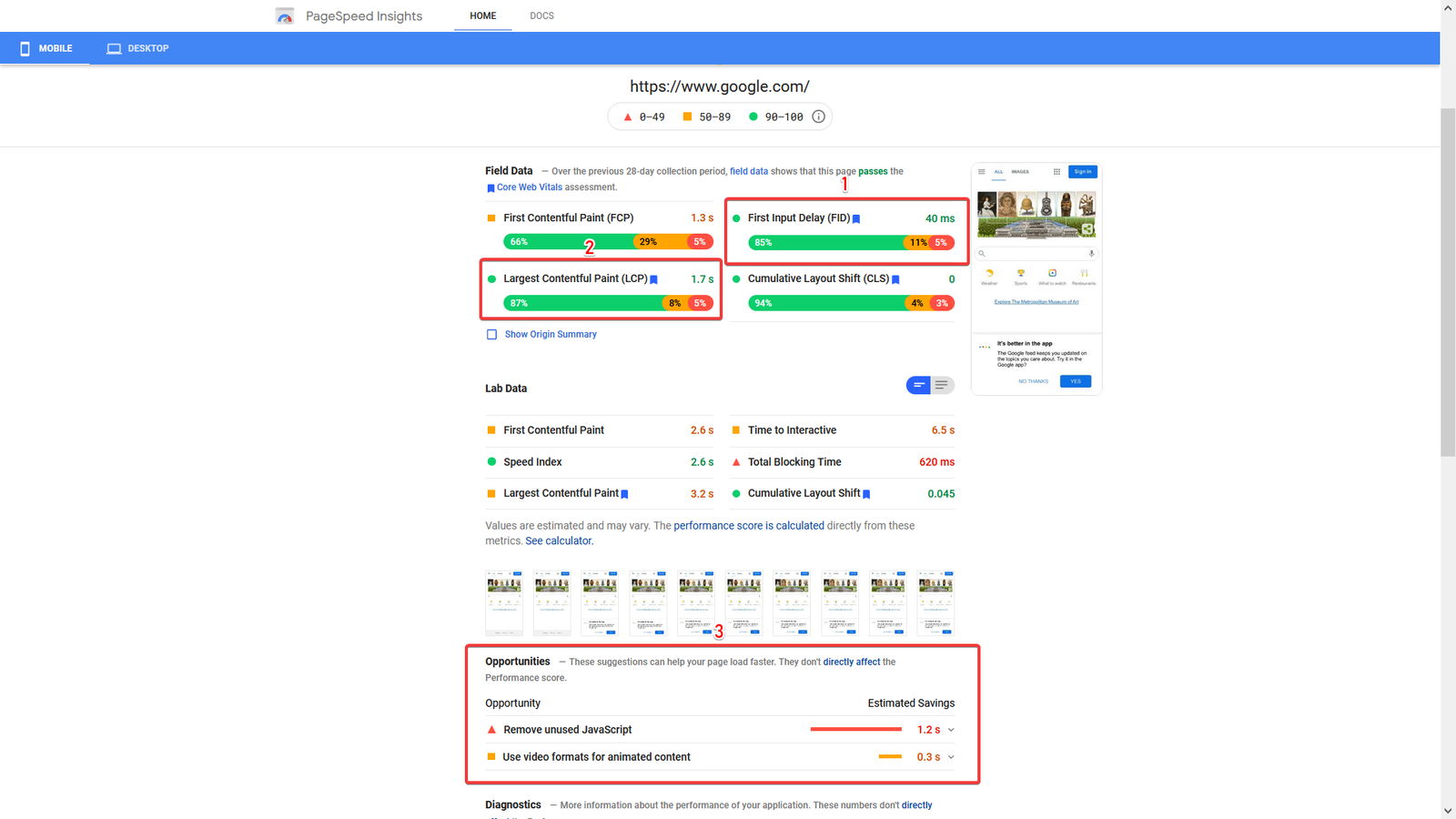Click the Speed Index 2.6 s value
This screenshot has height=819, width=1456.
[702, 462]
